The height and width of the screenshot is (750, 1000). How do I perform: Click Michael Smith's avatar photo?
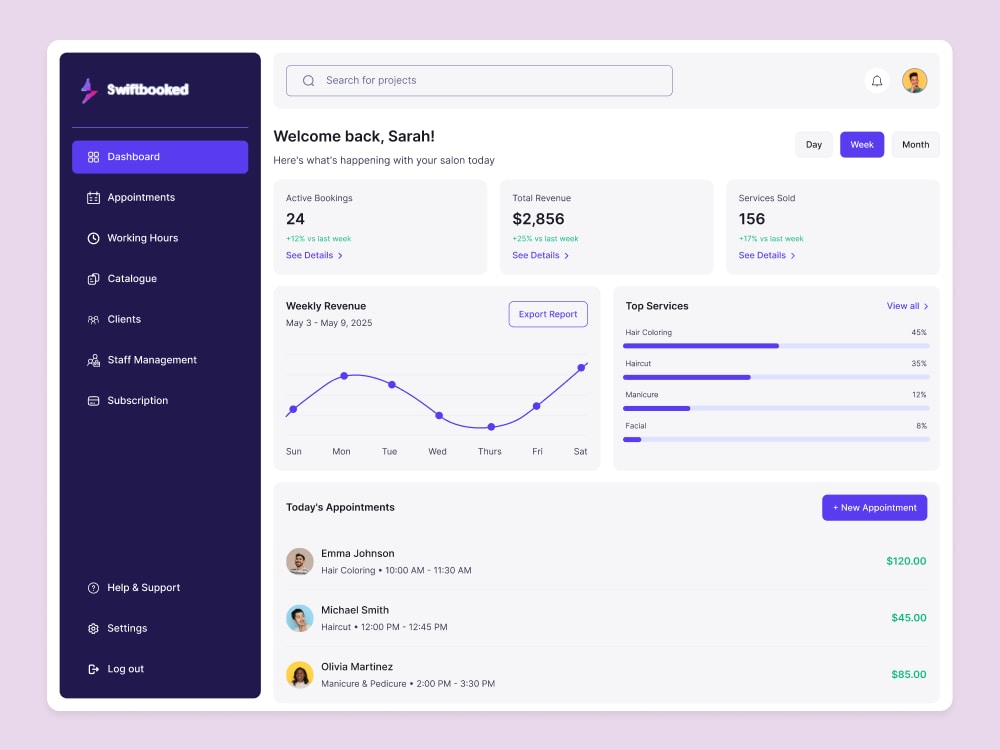pos(300,618)
